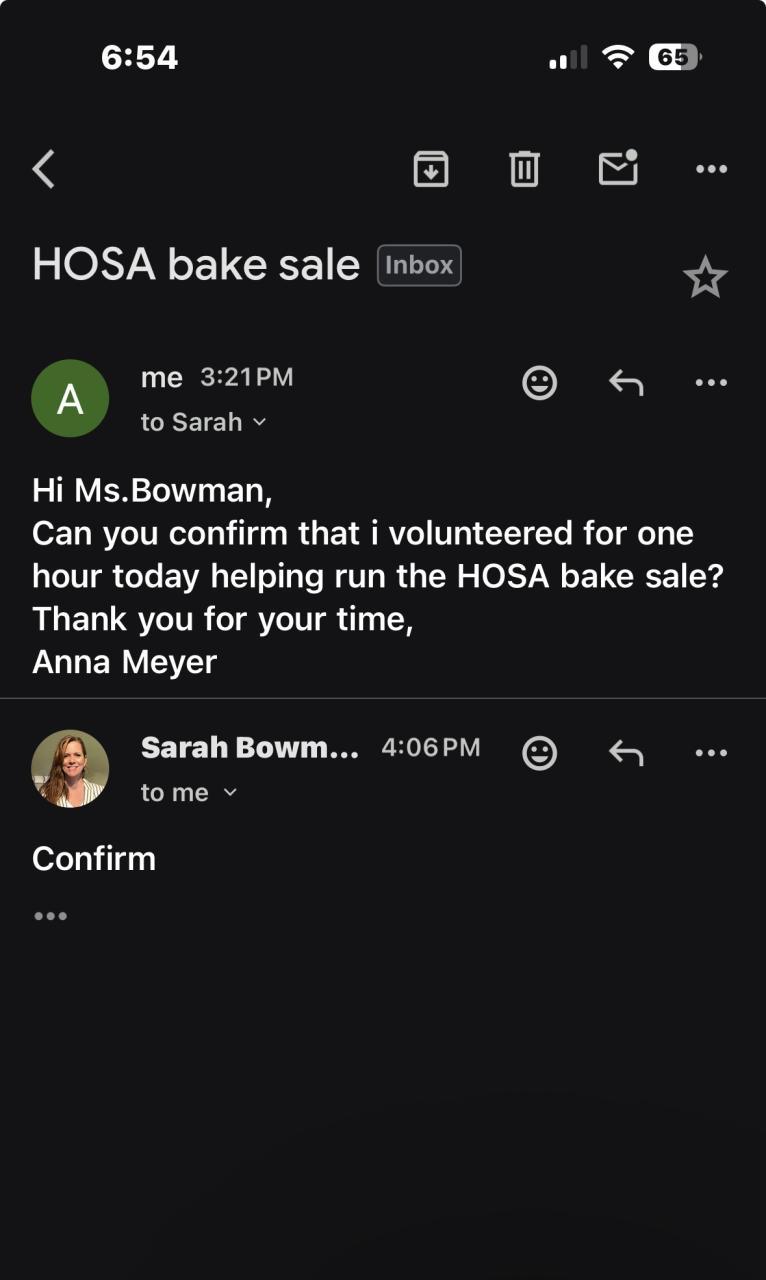
Task: Open more options for my sent message
Action: pyautogui.click(x=711, y=382)
